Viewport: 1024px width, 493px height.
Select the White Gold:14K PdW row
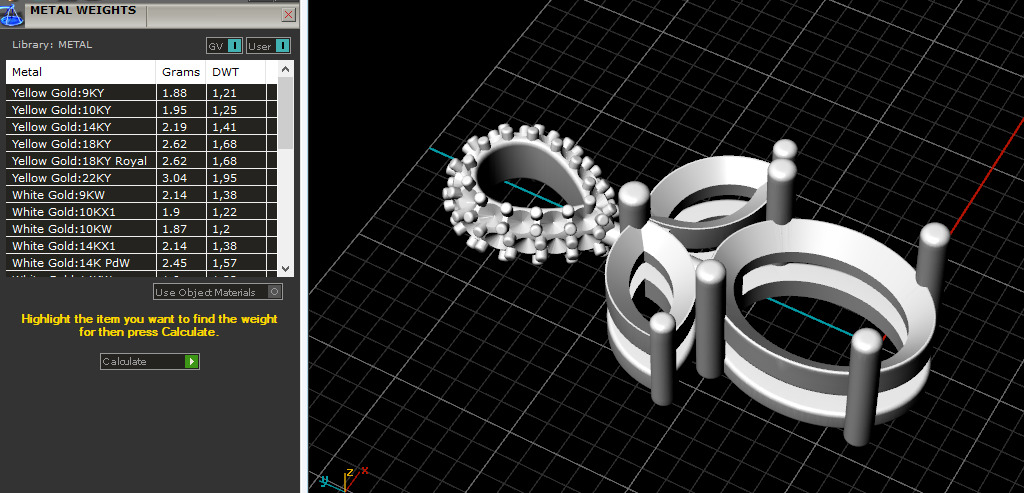(142, 262)
